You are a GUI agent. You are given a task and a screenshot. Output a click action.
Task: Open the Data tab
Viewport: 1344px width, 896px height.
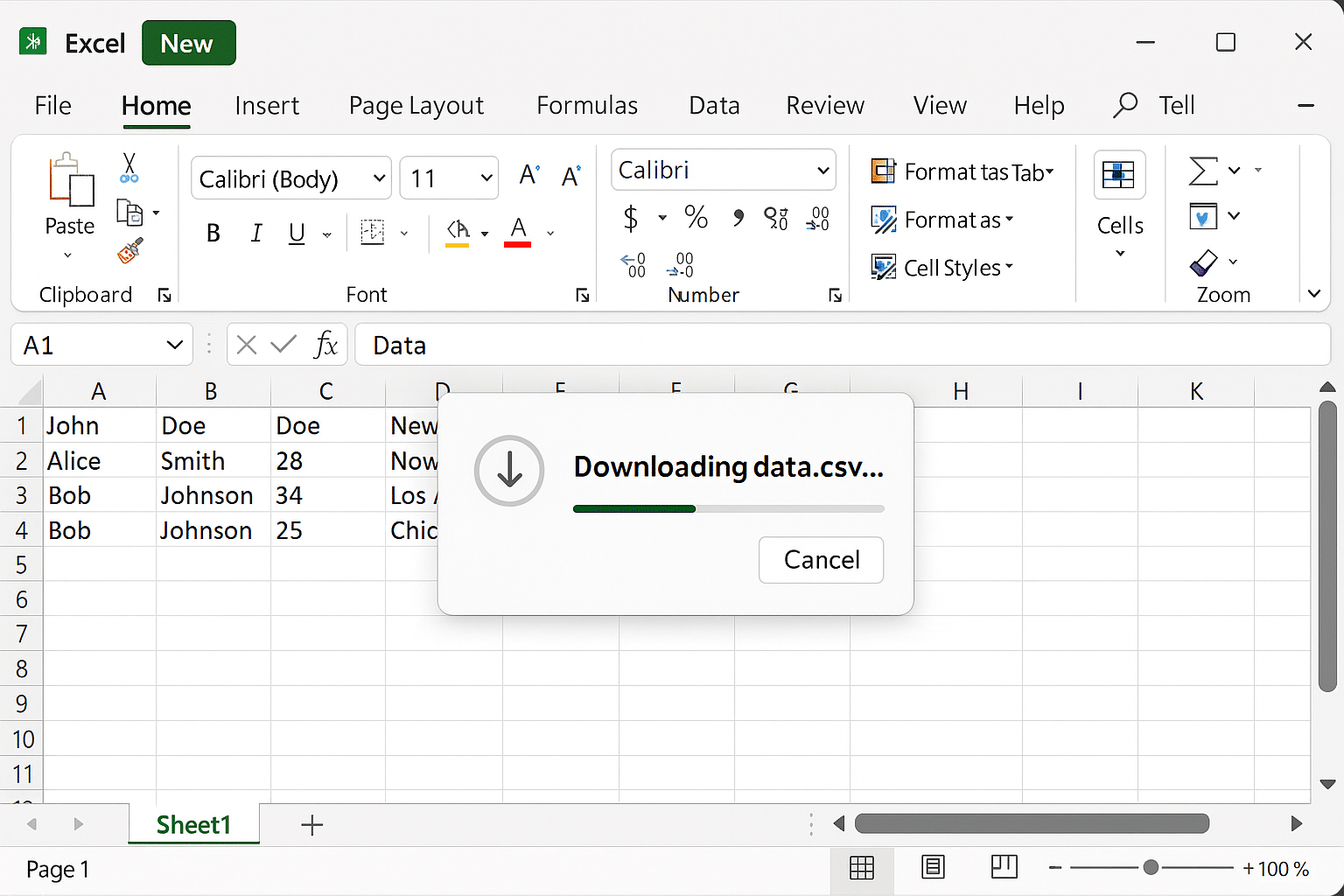[x=714, y=105]
